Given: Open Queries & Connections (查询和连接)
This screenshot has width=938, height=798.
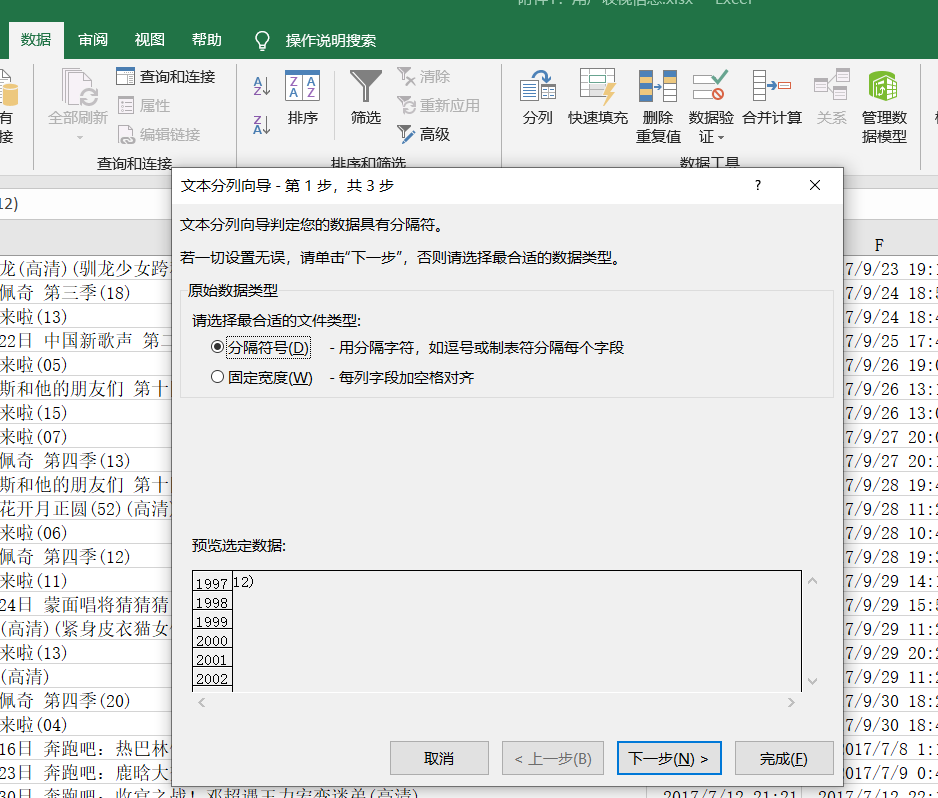Looking at the screenshot, I should coord(166,77).
